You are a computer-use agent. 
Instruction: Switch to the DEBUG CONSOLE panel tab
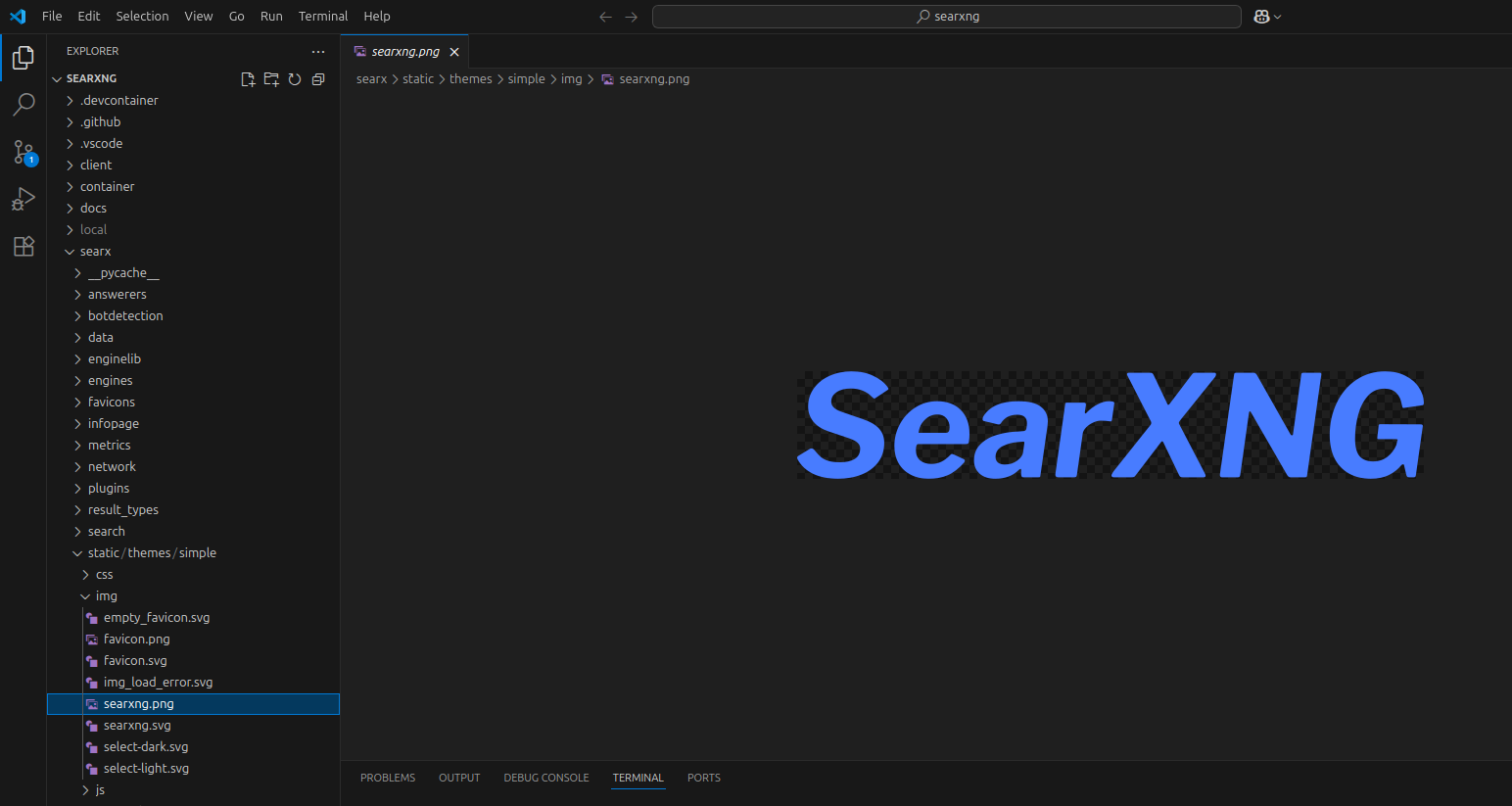point(546,778)
